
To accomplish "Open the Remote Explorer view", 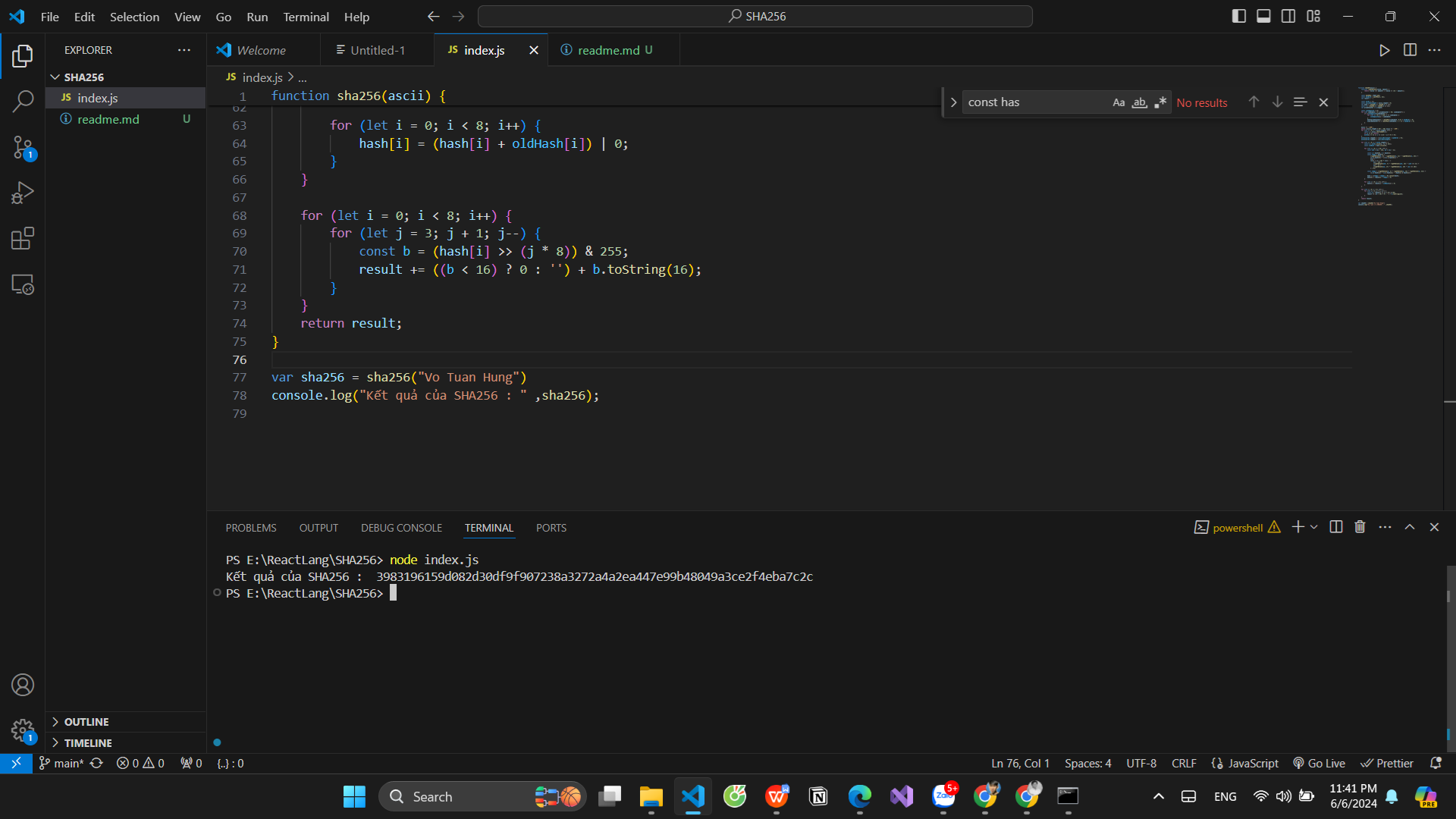I will click(x=23, y=284).
